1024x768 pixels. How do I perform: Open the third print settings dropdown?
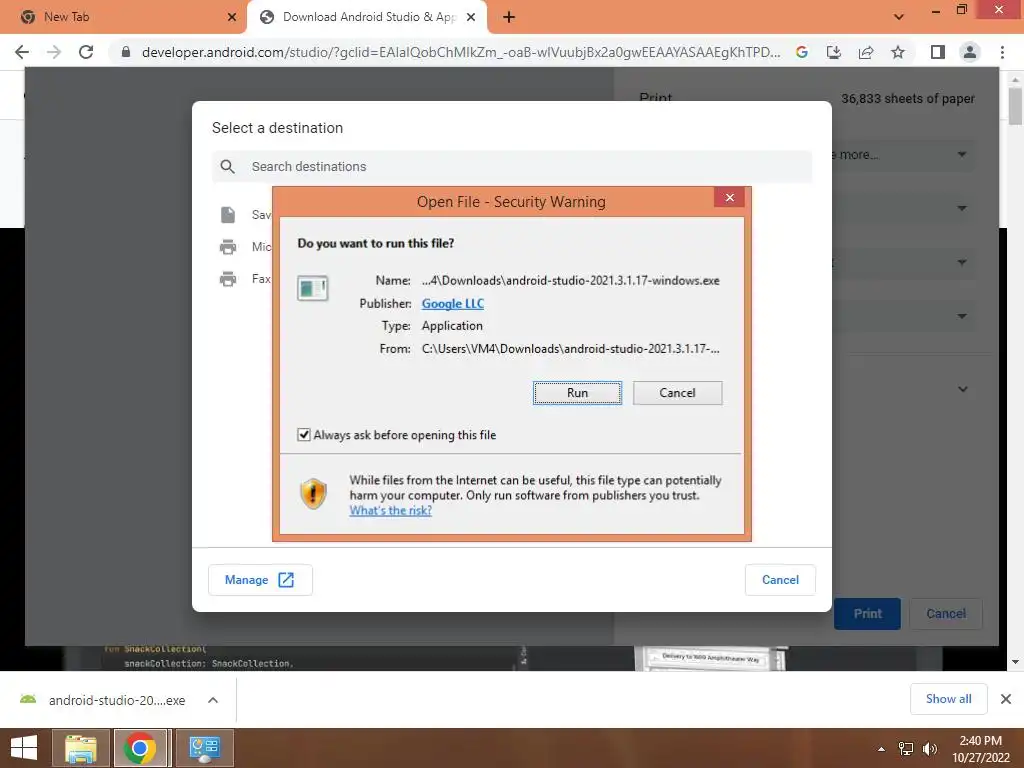[961, 263]
